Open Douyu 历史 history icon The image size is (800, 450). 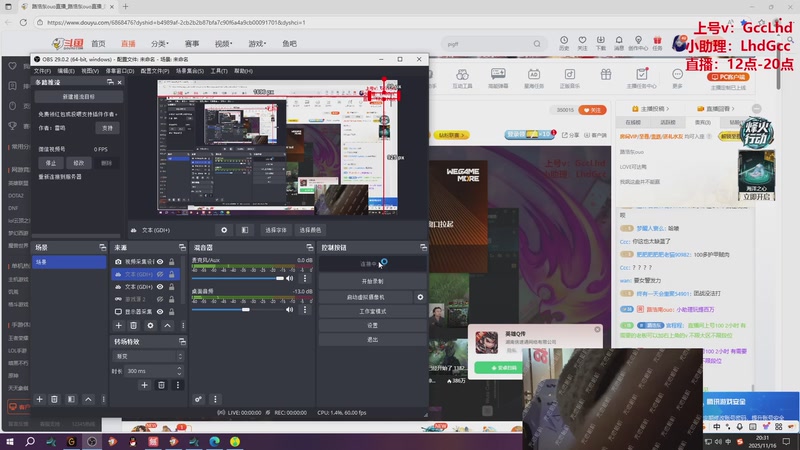point(564,43)
